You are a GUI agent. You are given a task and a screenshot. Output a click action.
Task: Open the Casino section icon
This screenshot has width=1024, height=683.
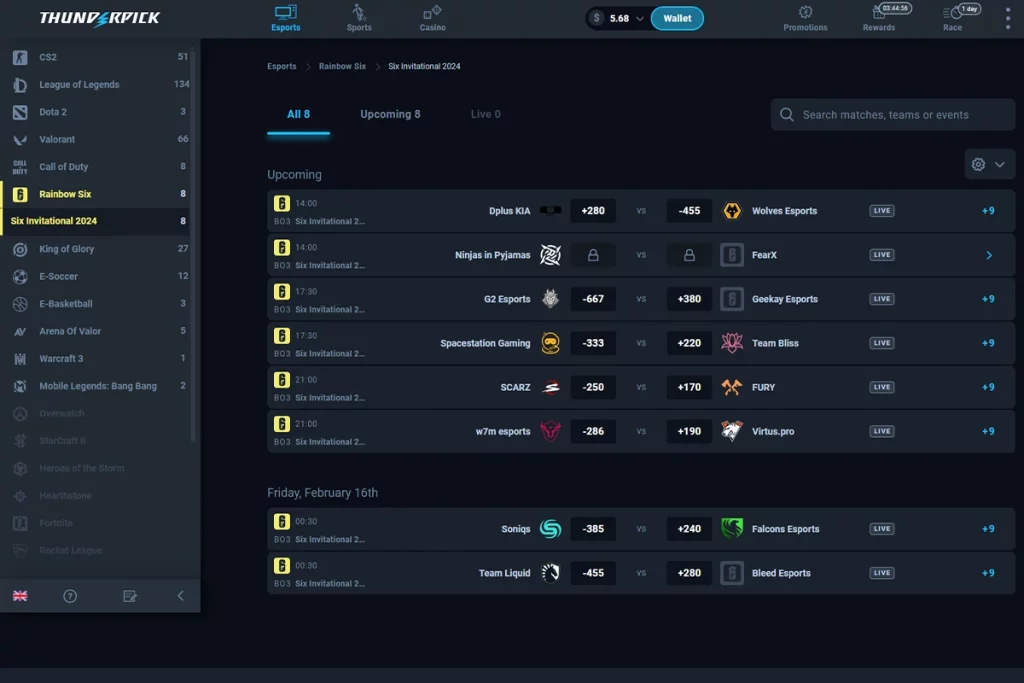coord(432,12)
